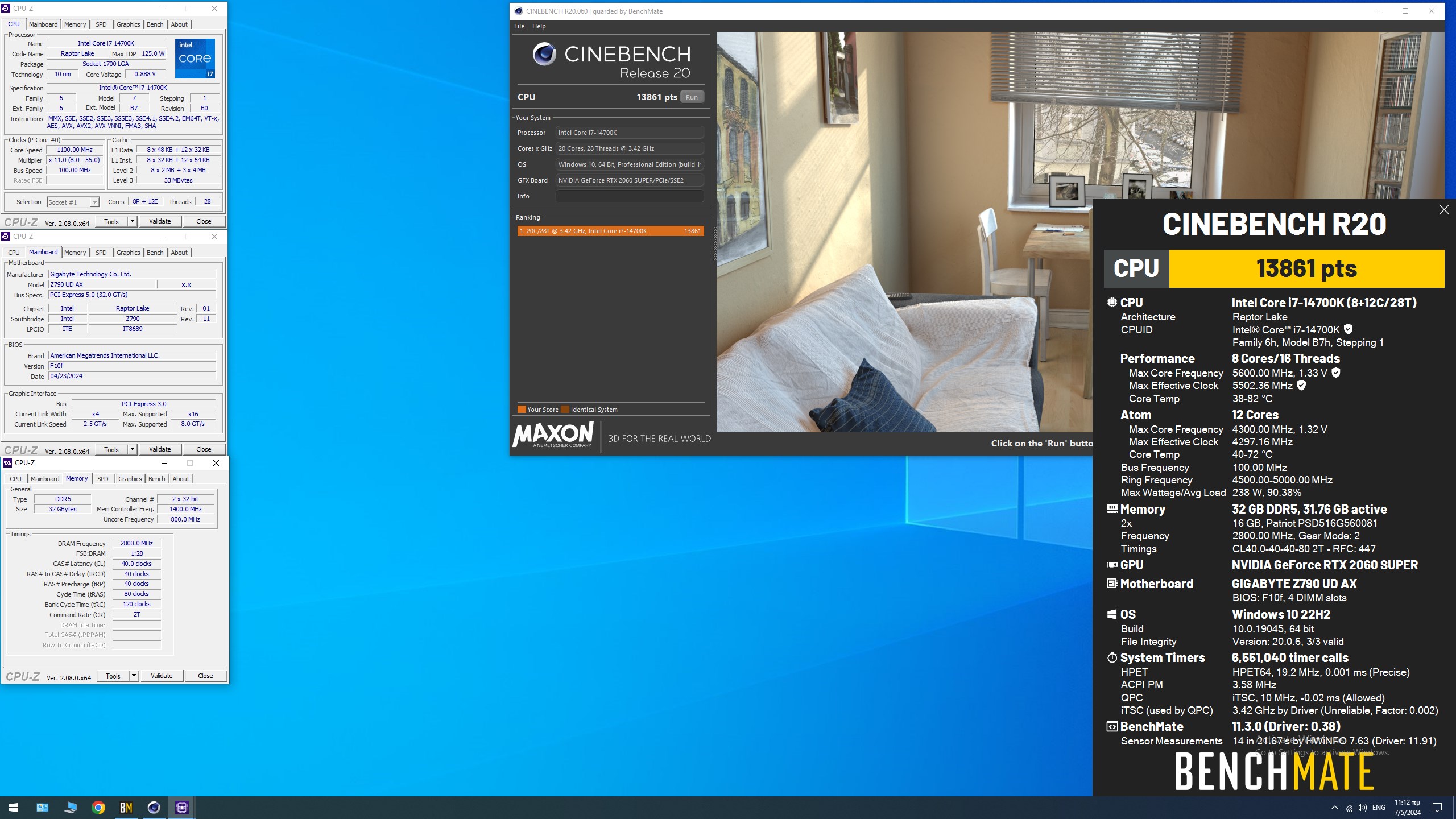Viewport: 1456px width, 819px height.
Task: Click the shield beside Max Effective Clock 5502.36 MHz
Action: click(x=1301, y=386)
